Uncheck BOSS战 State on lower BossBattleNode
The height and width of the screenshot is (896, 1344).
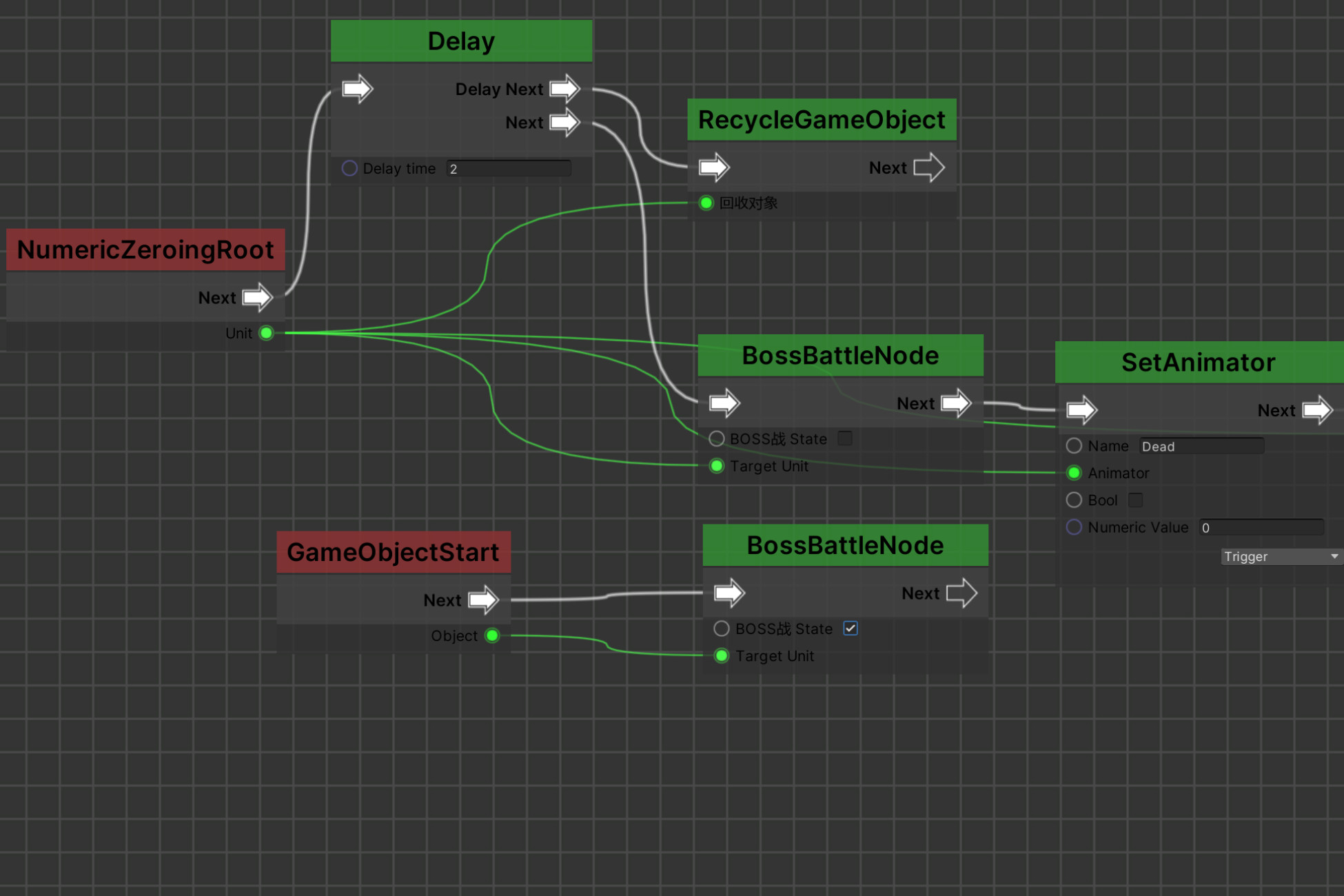(851, 629)
